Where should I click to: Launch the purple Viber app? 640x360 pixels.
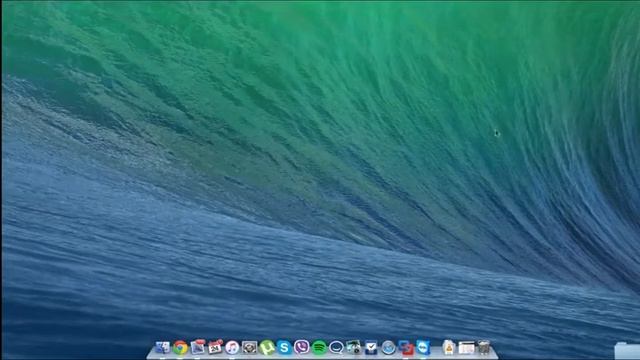[302, 347]
